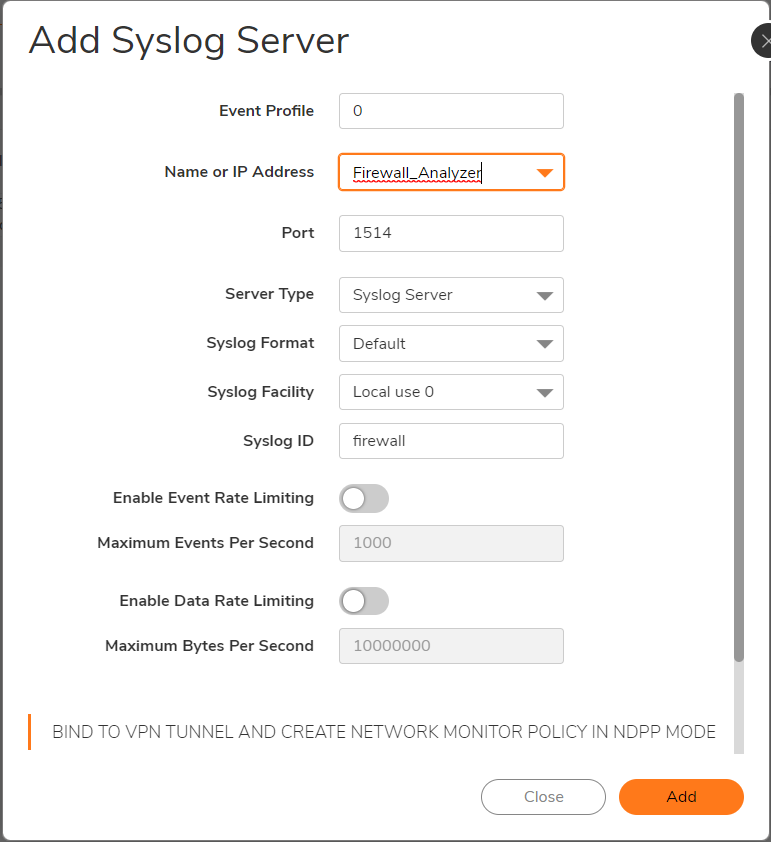Click the Enable Data Rate Limiting label
Viewport: 771px width, 842px height.
[216, 601]
